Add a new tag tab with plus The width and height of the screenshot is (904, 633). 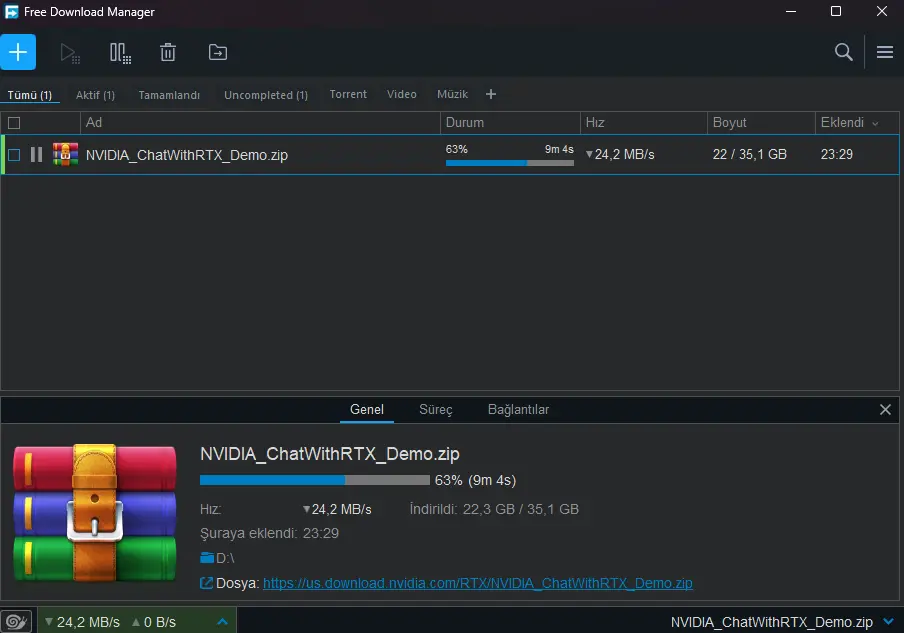491,94
